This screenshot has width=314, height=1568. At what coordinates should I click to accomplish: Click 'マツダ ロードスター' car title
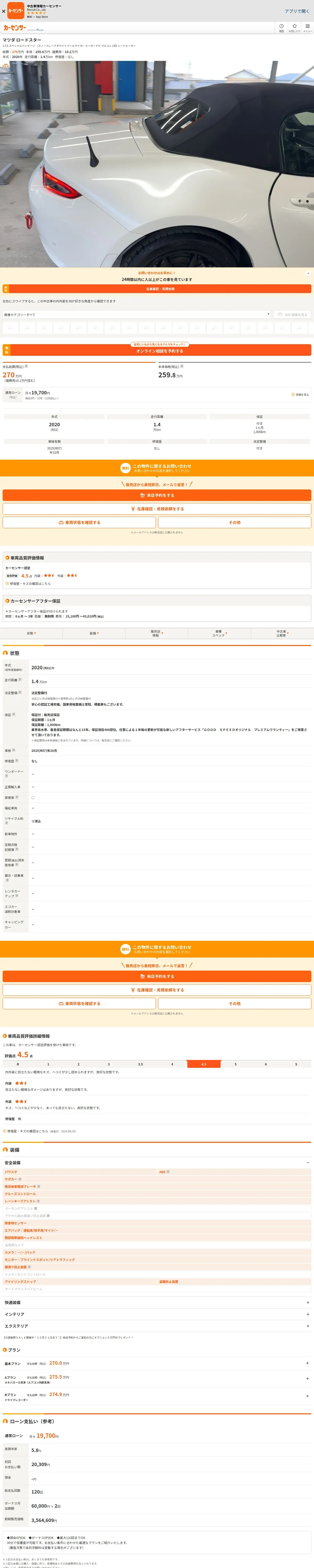(x=22, y=39)
